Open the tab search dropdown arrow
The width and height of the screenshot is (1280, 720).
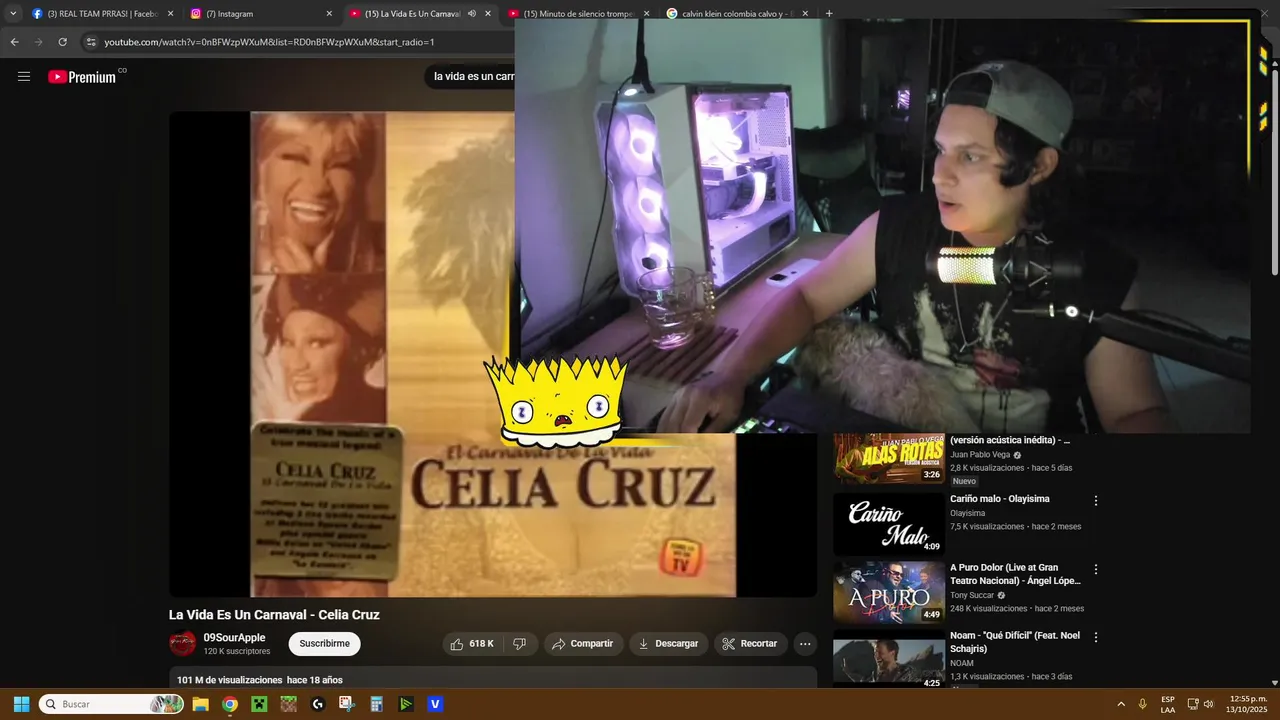click(13, 14)
